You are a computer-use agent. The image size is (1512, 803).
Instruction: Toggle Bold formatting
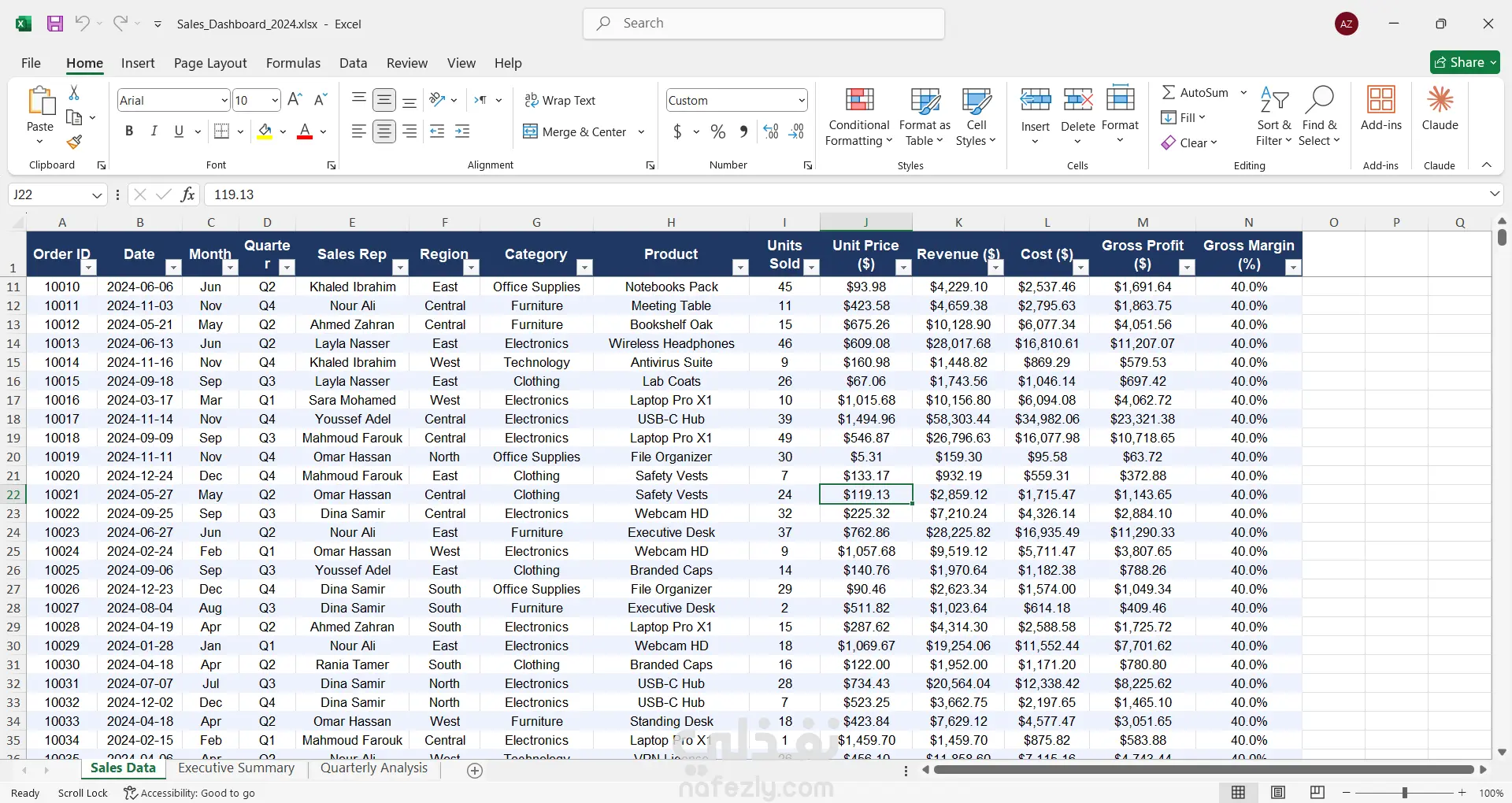(x=129, y=131)
